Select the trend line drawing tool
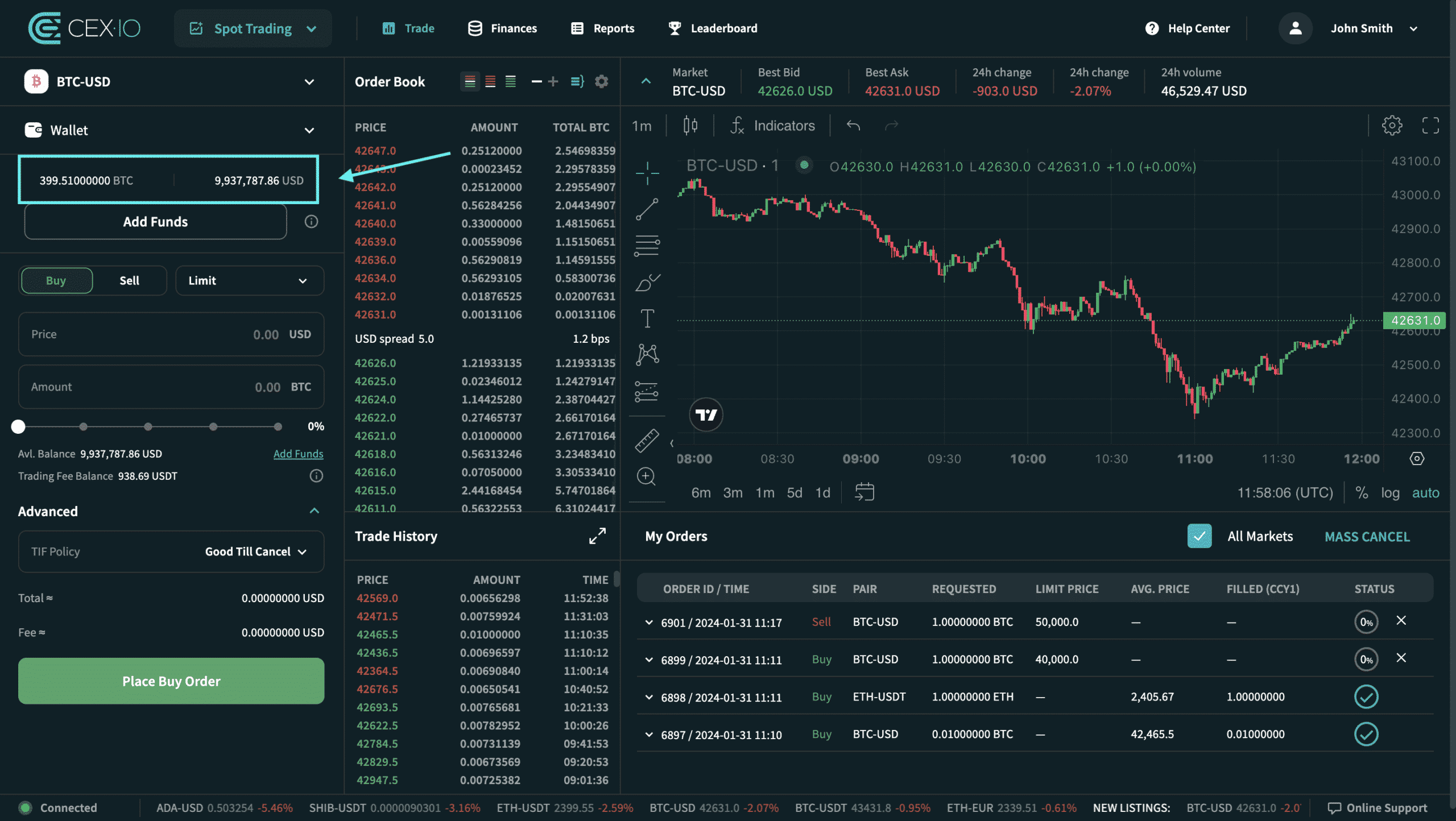The image size is (1456, 821). tap(647, 209)
